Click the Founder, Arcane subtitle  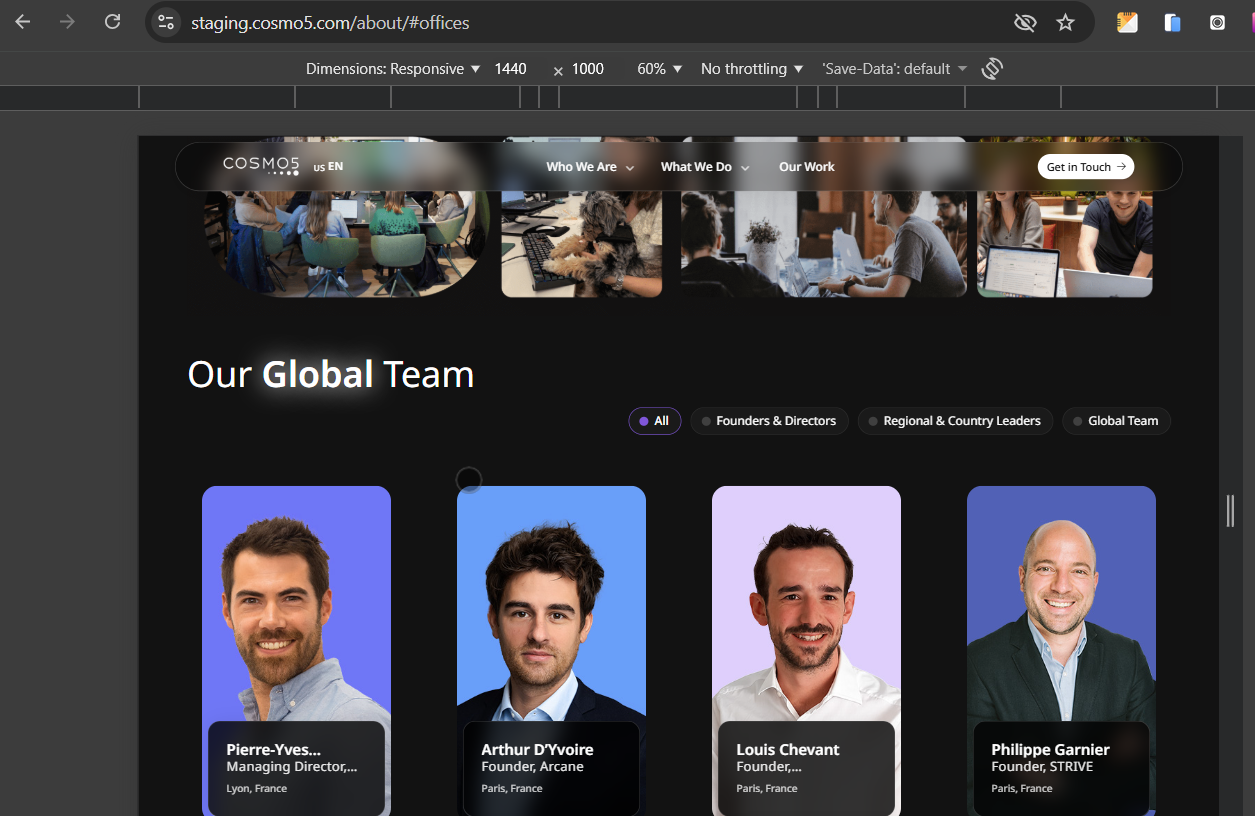[x=532, y=767]
